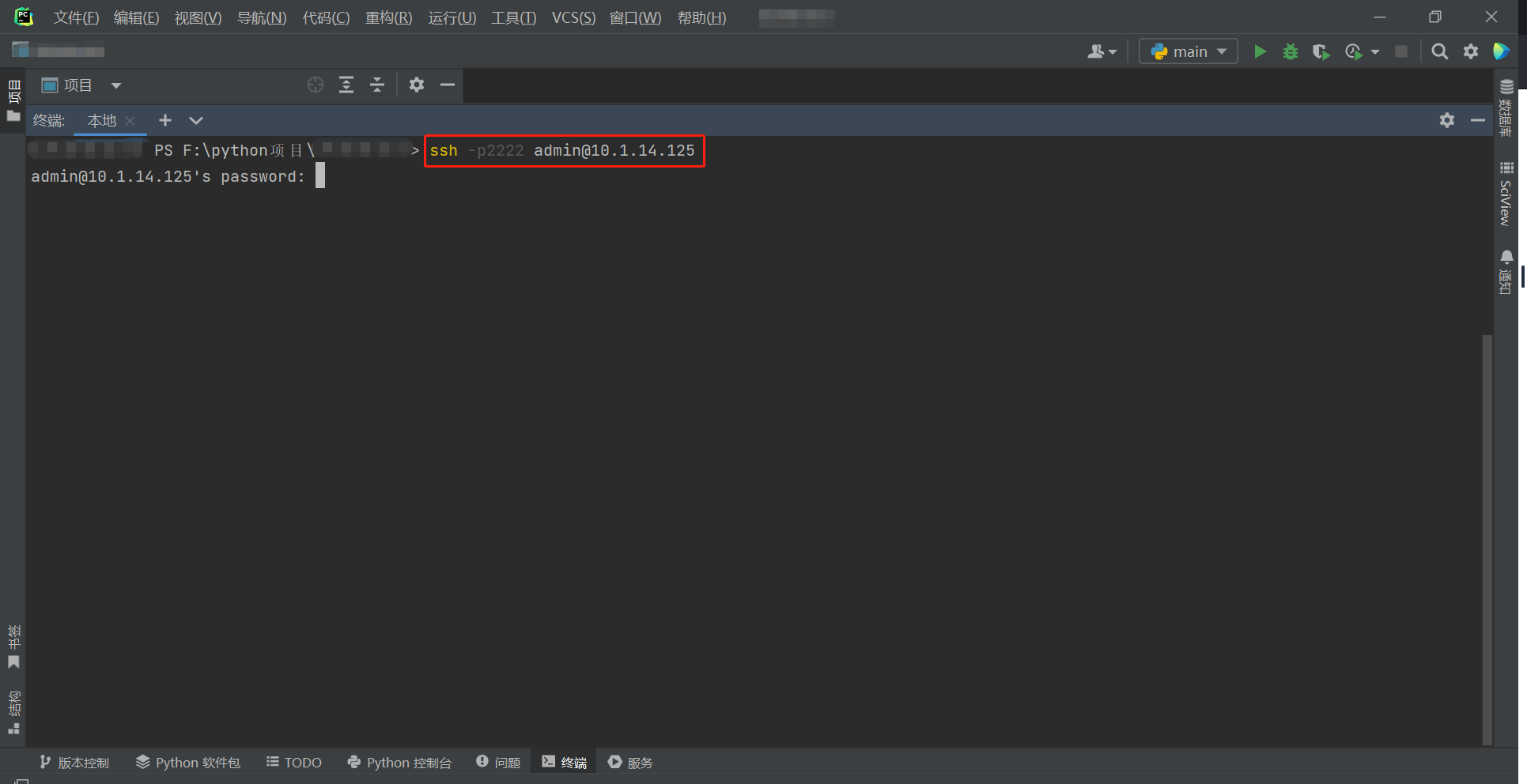Open new terminal session chevron dropdown

pyautogui.click(x=195, y=120)
